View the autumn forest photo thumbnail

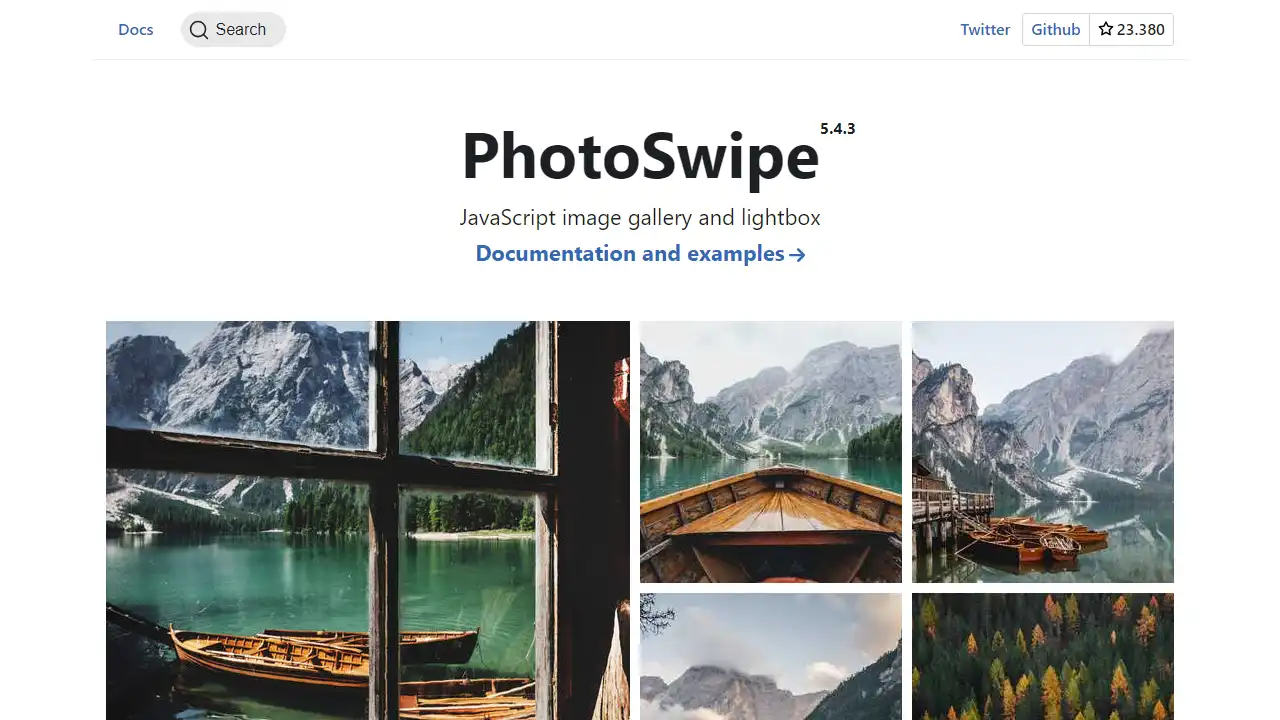pyautogui.click(x=1042, y=657)
